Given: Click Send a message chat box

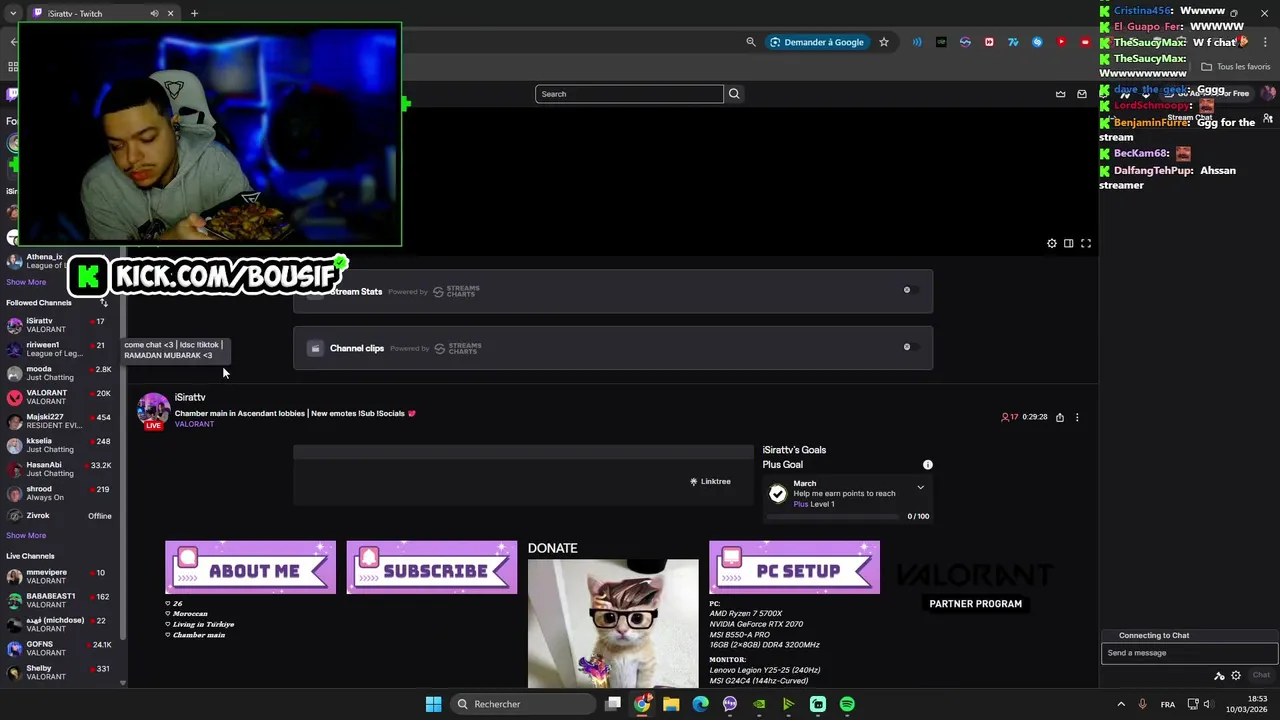Looking at the screenshot, I should (x=1189, y=653).
